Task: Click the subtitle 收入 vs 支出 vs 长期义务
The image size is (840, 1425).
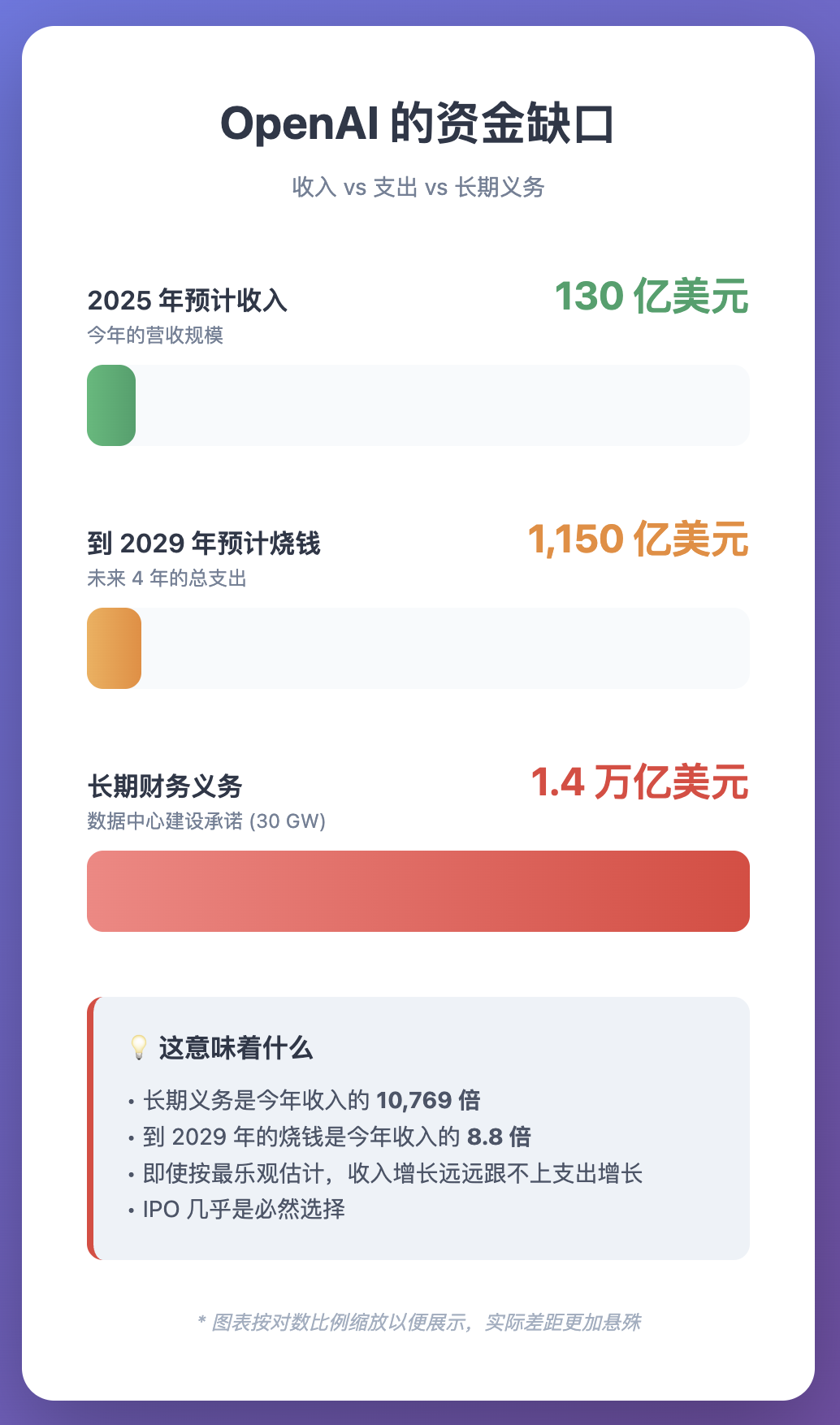Action: [x=418, y=188]
